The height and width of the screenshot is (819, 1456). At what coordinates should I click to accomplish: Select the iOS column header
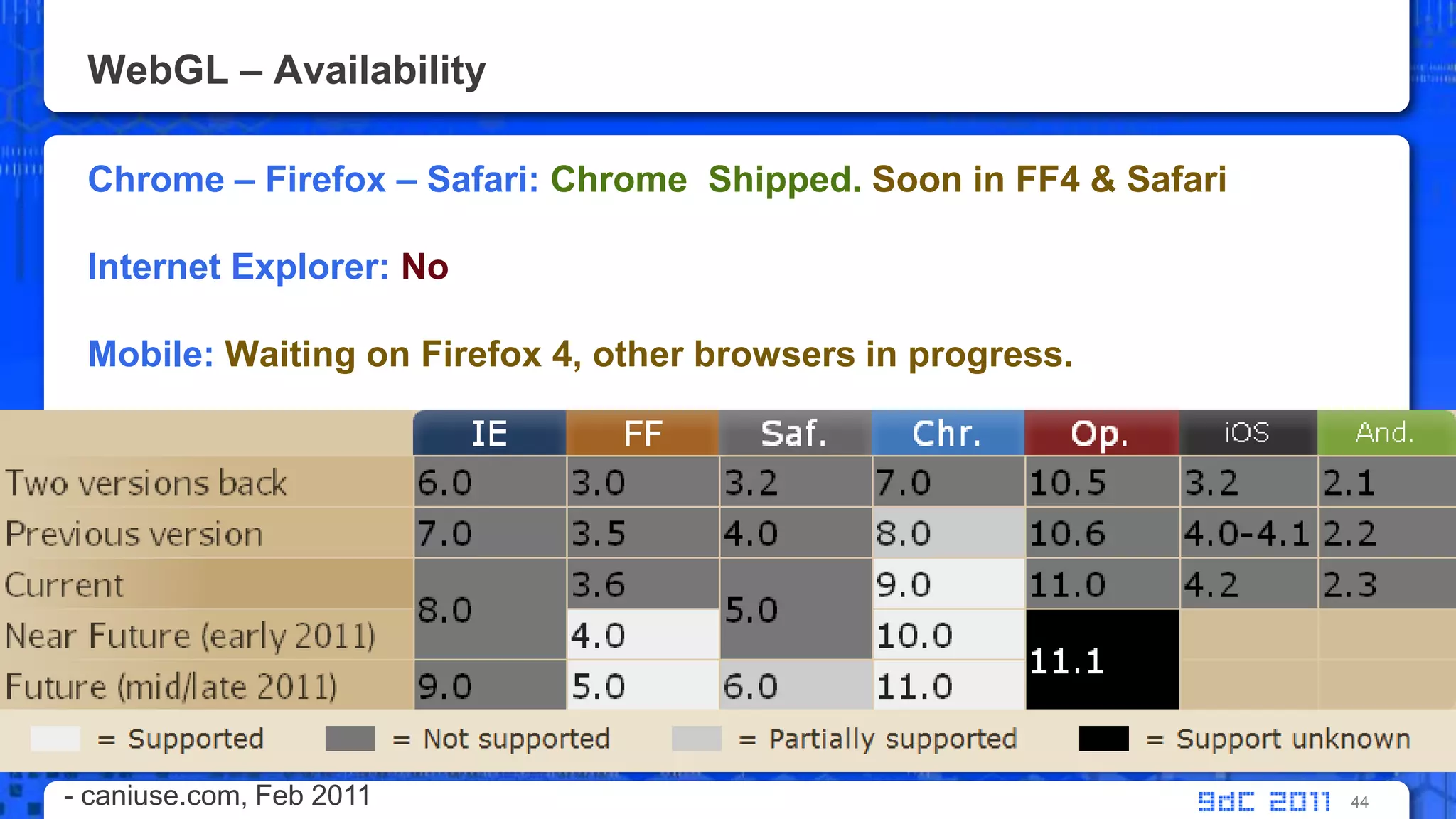click(1247, 433)
